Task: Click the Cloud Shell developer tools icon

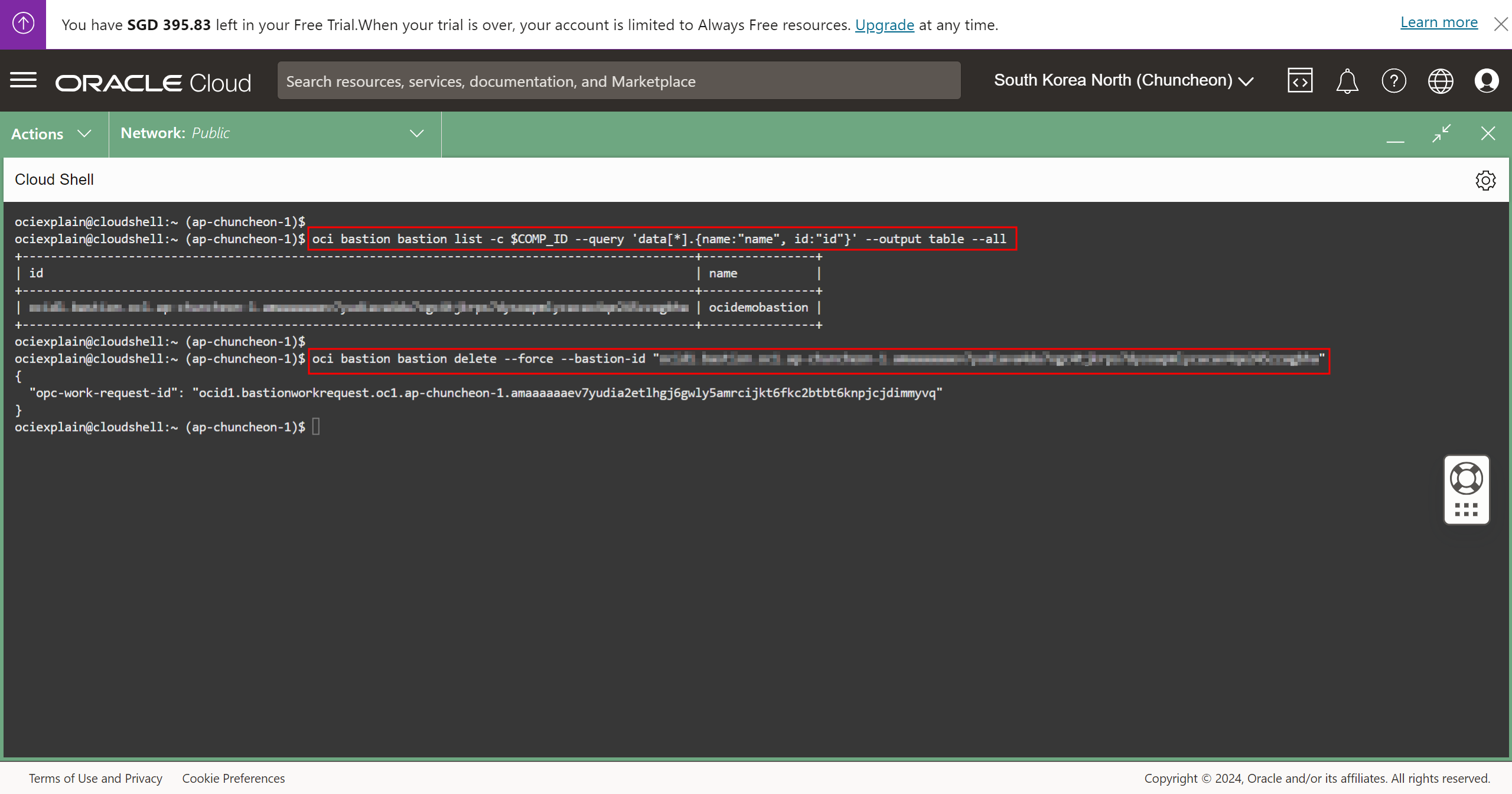Action: pyautogui.click(x=1300, y=81)
